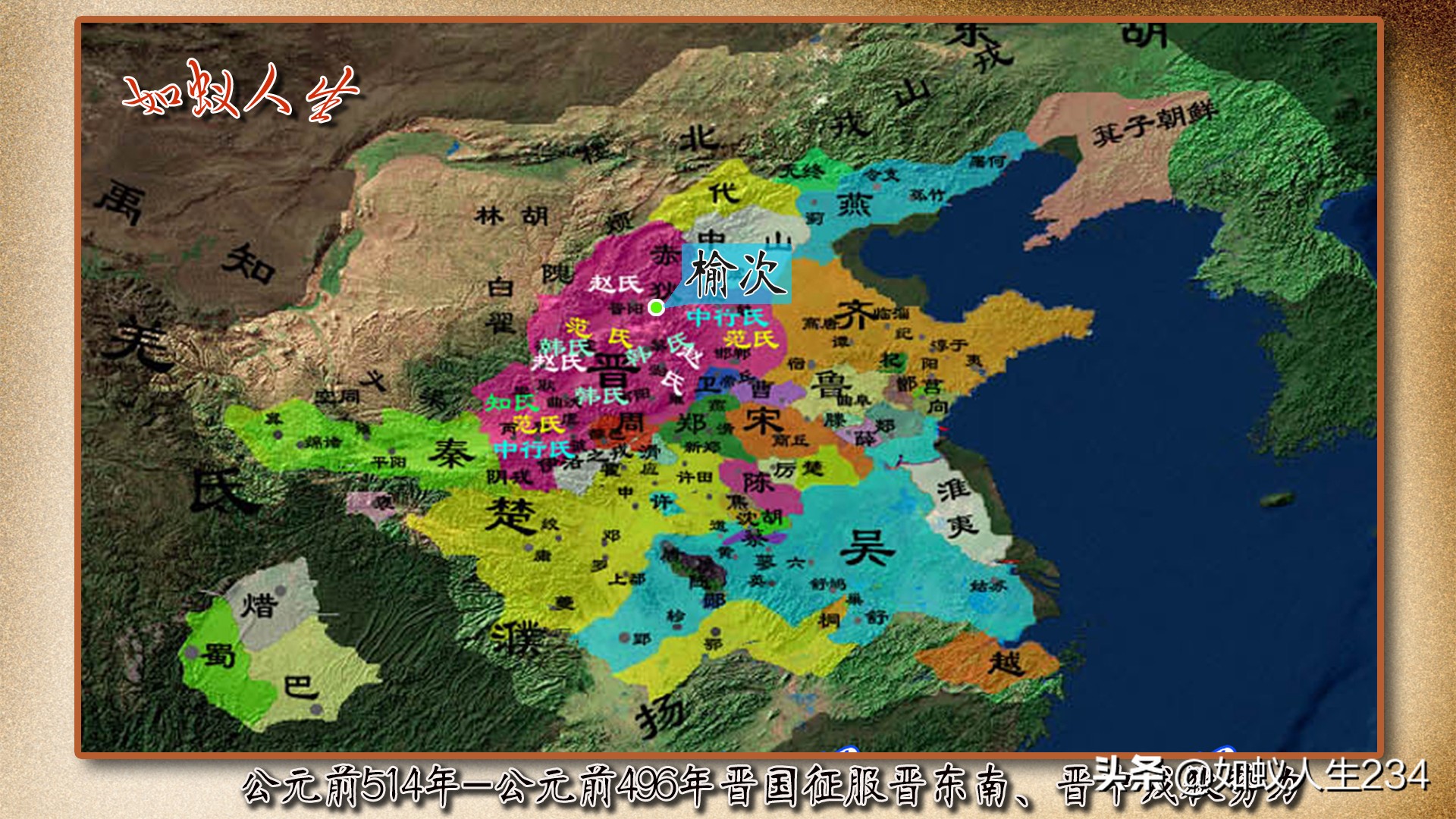Click the large 齐 state label
The width and height of the screenshot is (1456, 819).
(855, 315)
